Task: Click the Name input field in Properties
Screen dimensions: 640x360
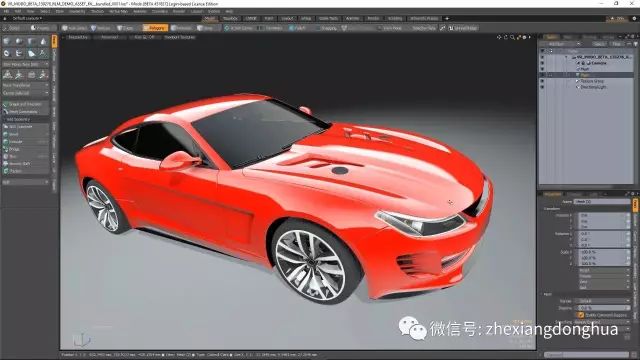Action: (602, 202)
